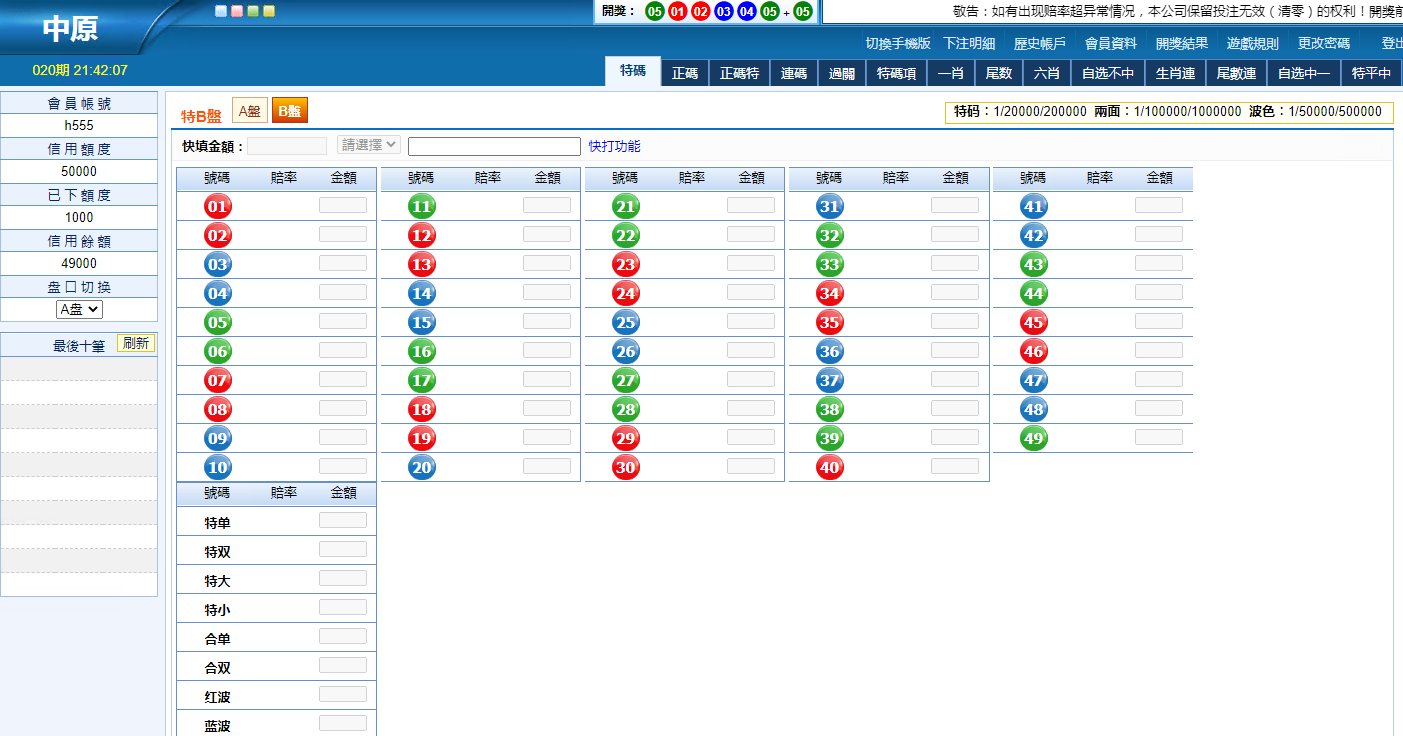Viewport: 1403px width, 736px height.
Task: Click the blue number 10 ball
Action: (217, 468)
